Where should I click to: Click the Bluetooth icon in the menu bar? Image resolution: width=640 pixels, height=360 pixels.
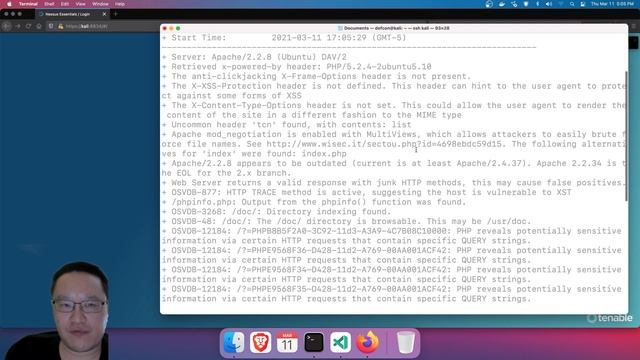(537, 4)
